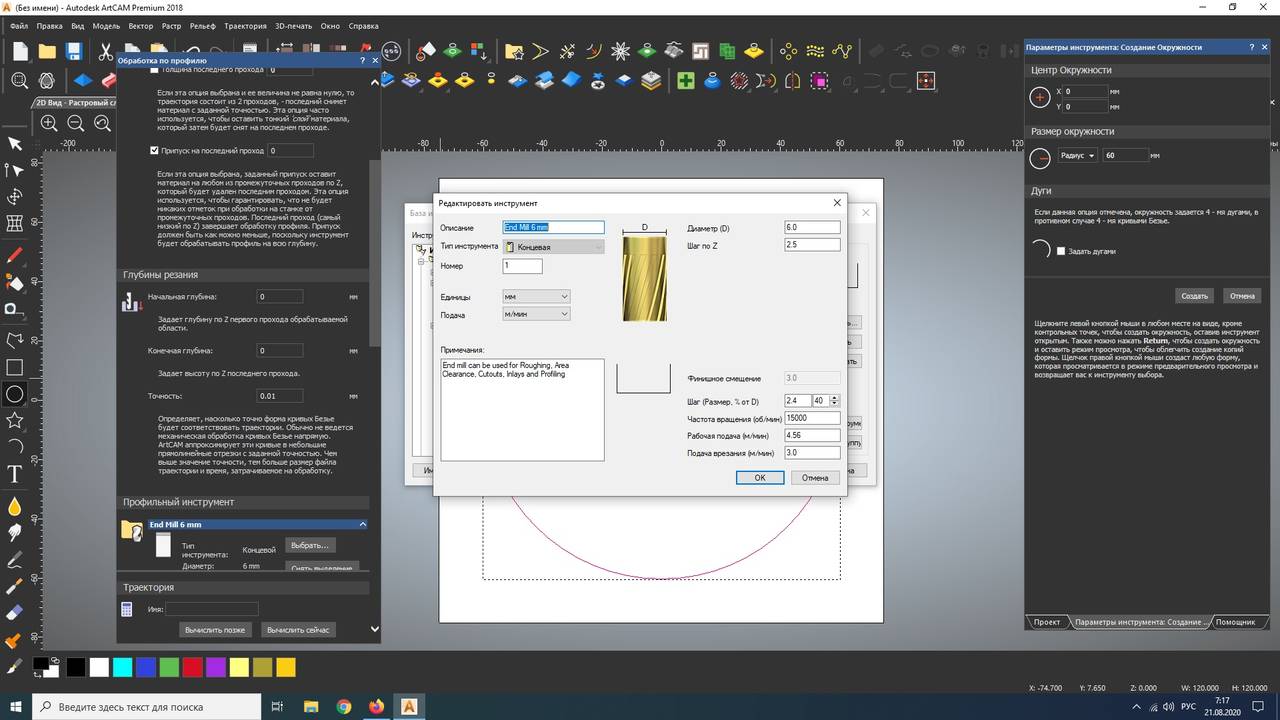Click the Cut scissors icon
The image size is (1280, 720).
[x=108, y=50]
